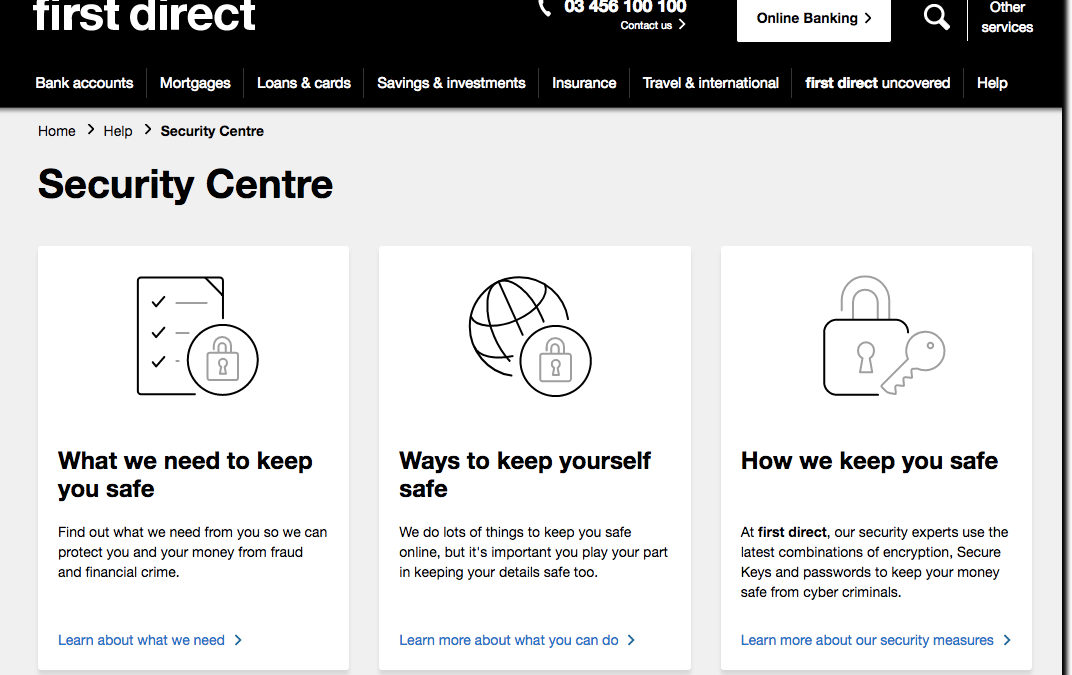Screen dimensions: 1072x675
Task: Open the Mortgages menu
Action: point(195,83)
